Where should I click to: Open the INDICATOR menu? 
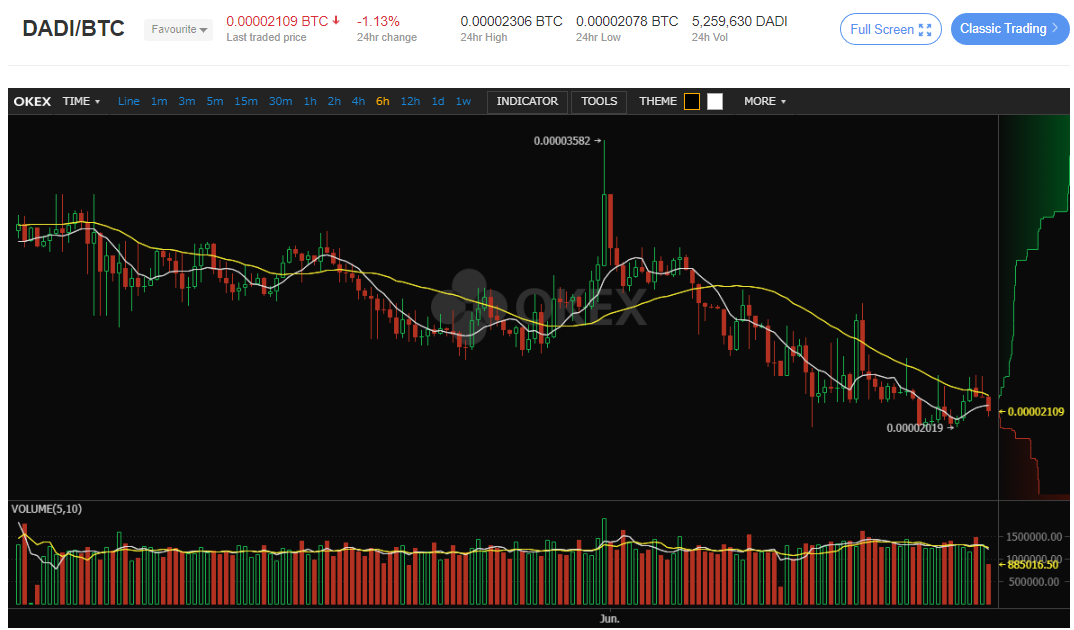click(x=527, y=101)
